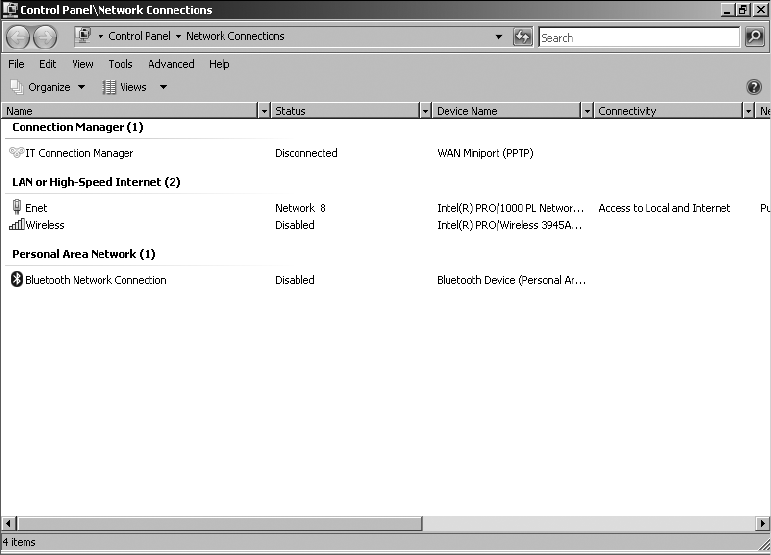Click the Organize toolbar icon
Screen dimensions: 771x555
[x=17, y=87]
